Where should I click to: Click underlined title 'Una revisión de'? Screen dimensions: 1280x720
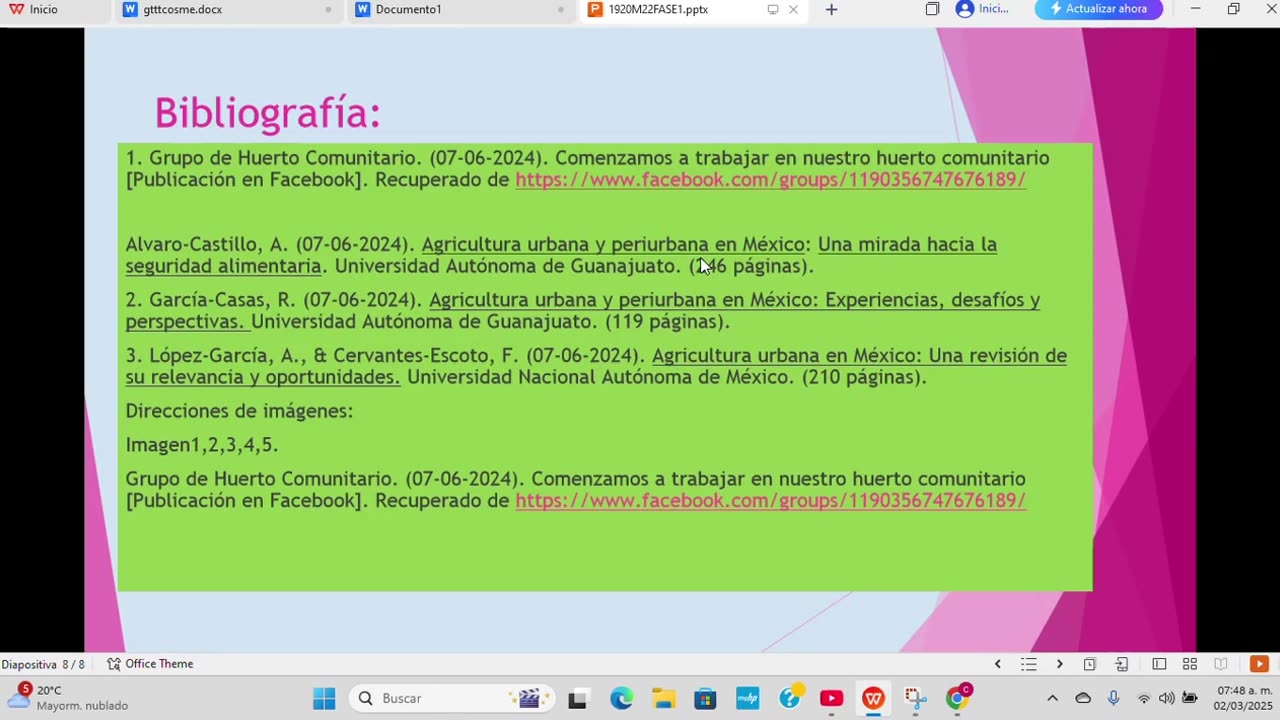[997, 355]
